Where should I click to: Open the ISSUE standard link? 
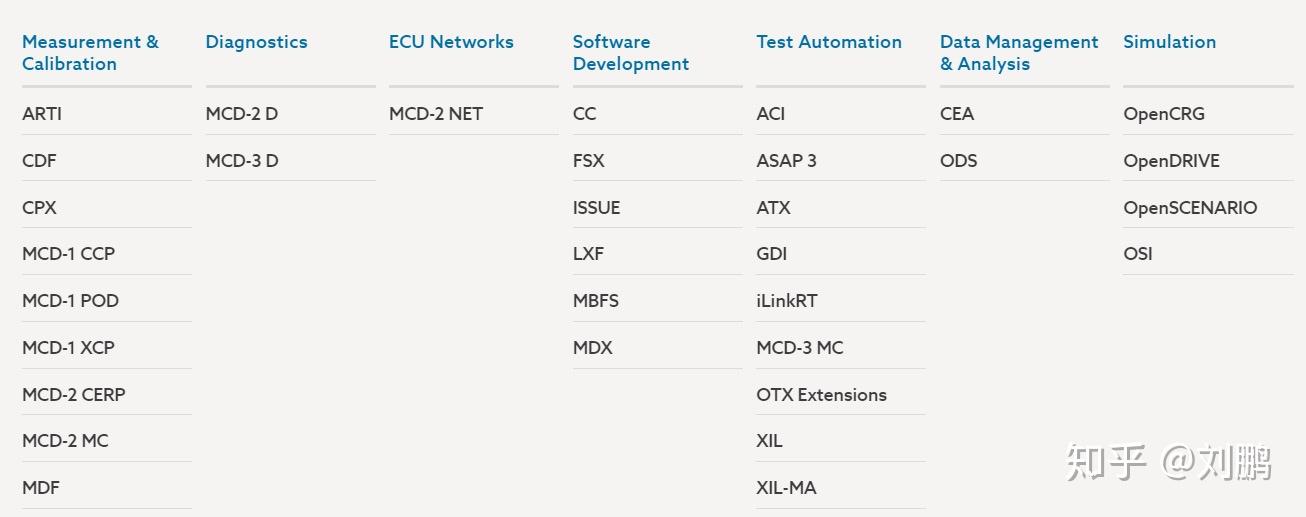(x=596, y=208)
